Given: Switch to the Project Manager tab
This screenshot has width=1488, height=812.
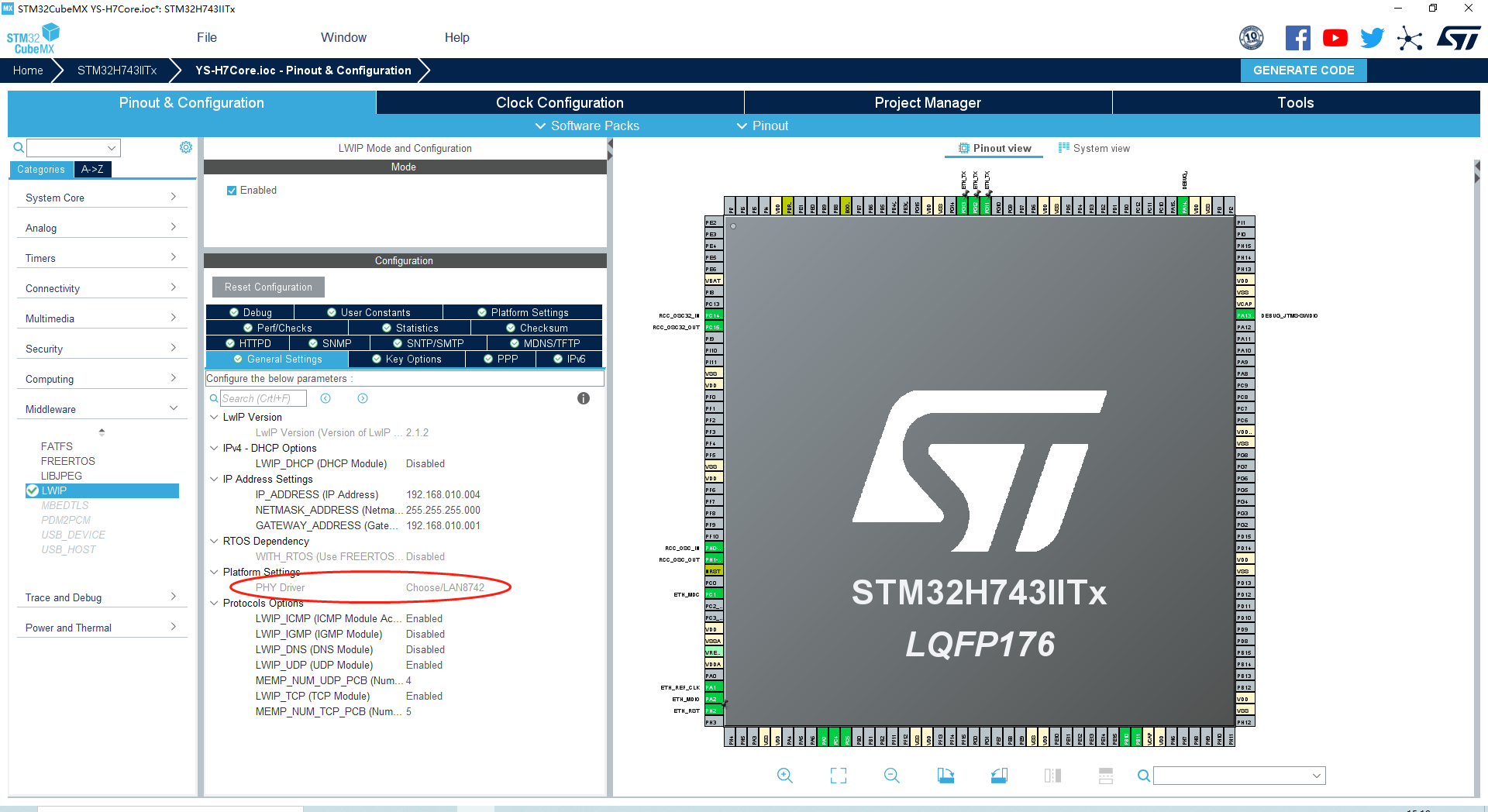Looking at the screenshot, I should [928, 102].
